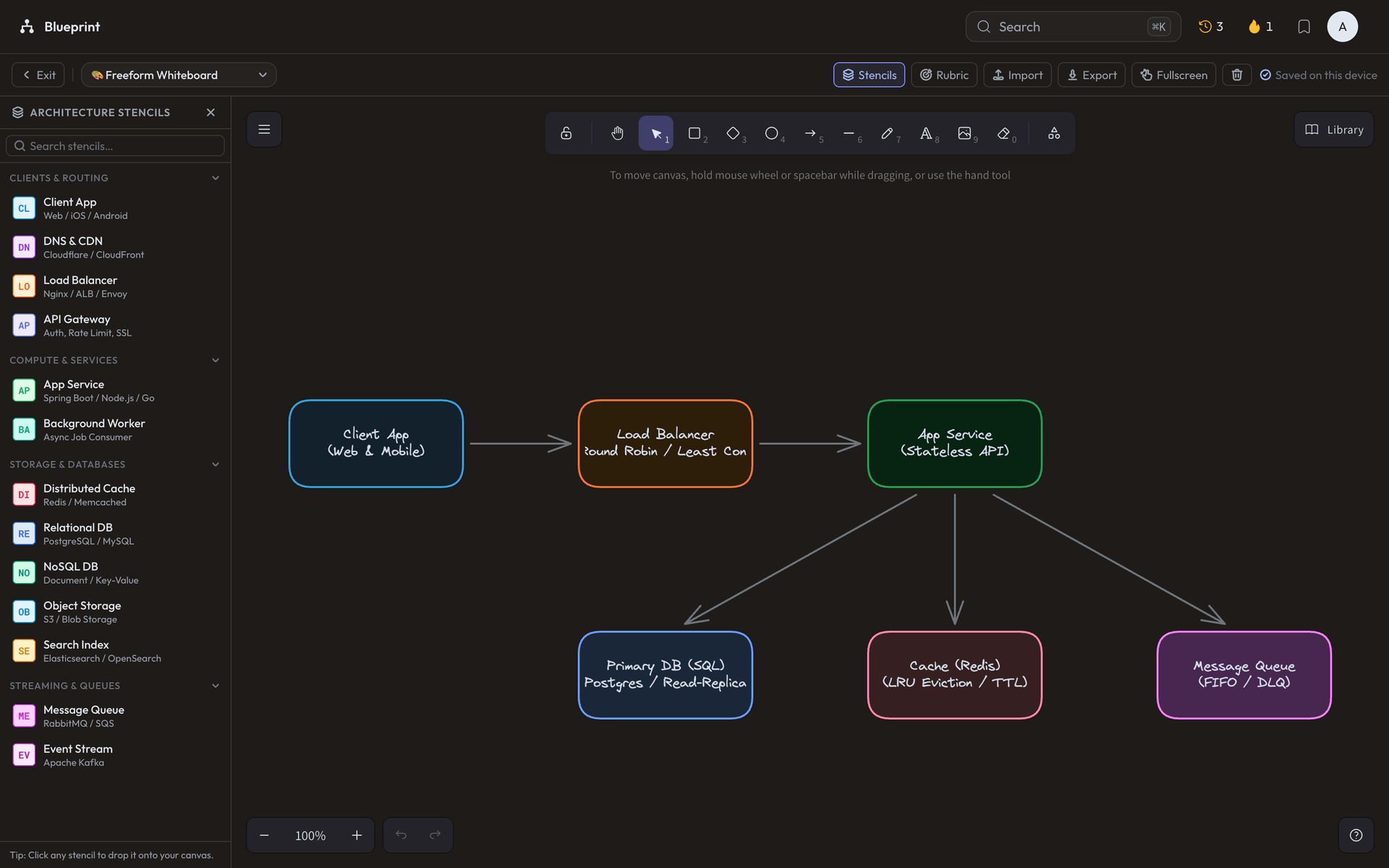The image size is (1389, 868).
Task: Add the DNS & CDN stencil
Action: click(x=115, y=247)
